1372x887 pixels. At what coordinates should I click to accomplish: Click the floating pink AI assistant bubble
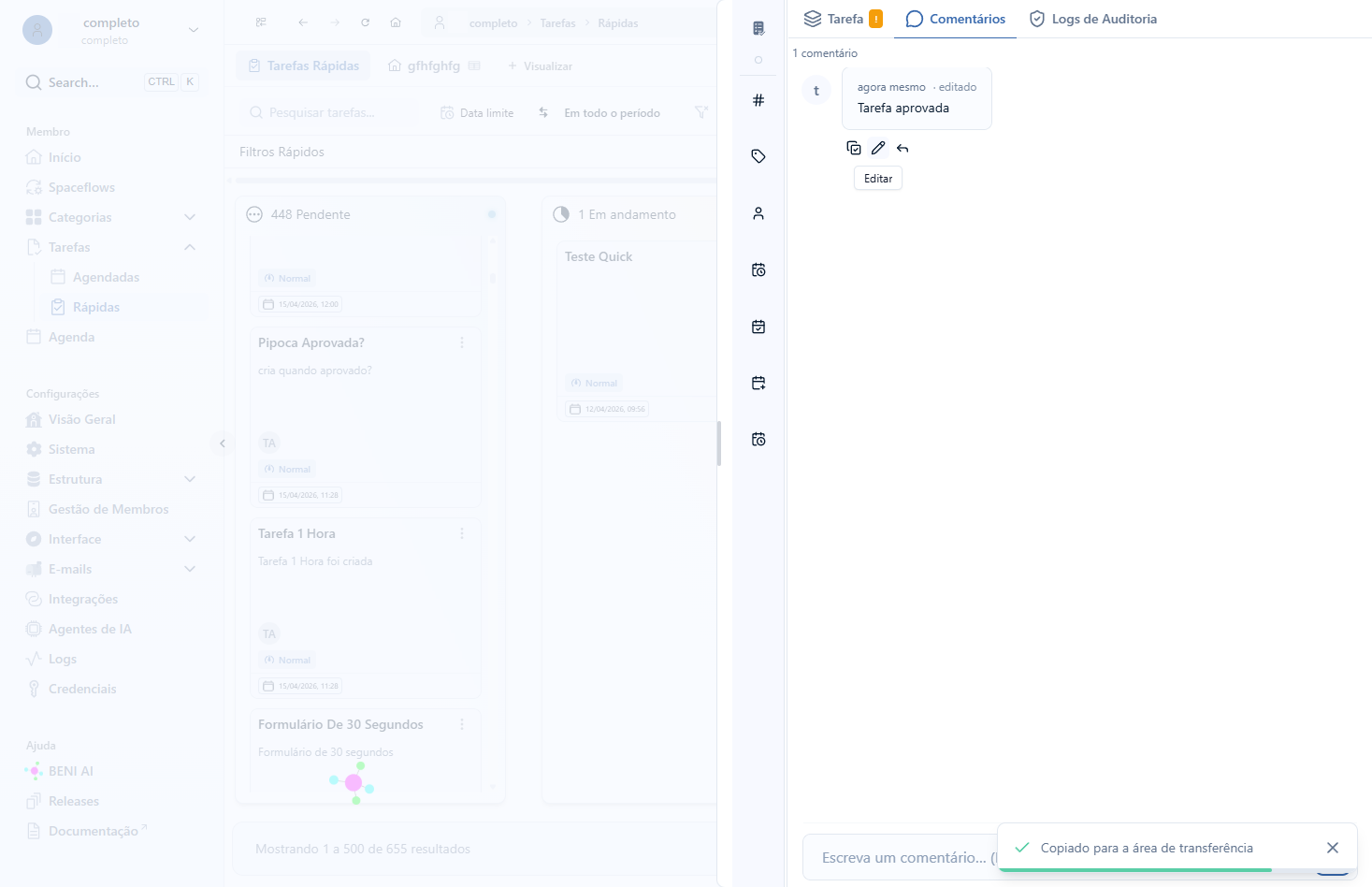[x=353, y=782]
